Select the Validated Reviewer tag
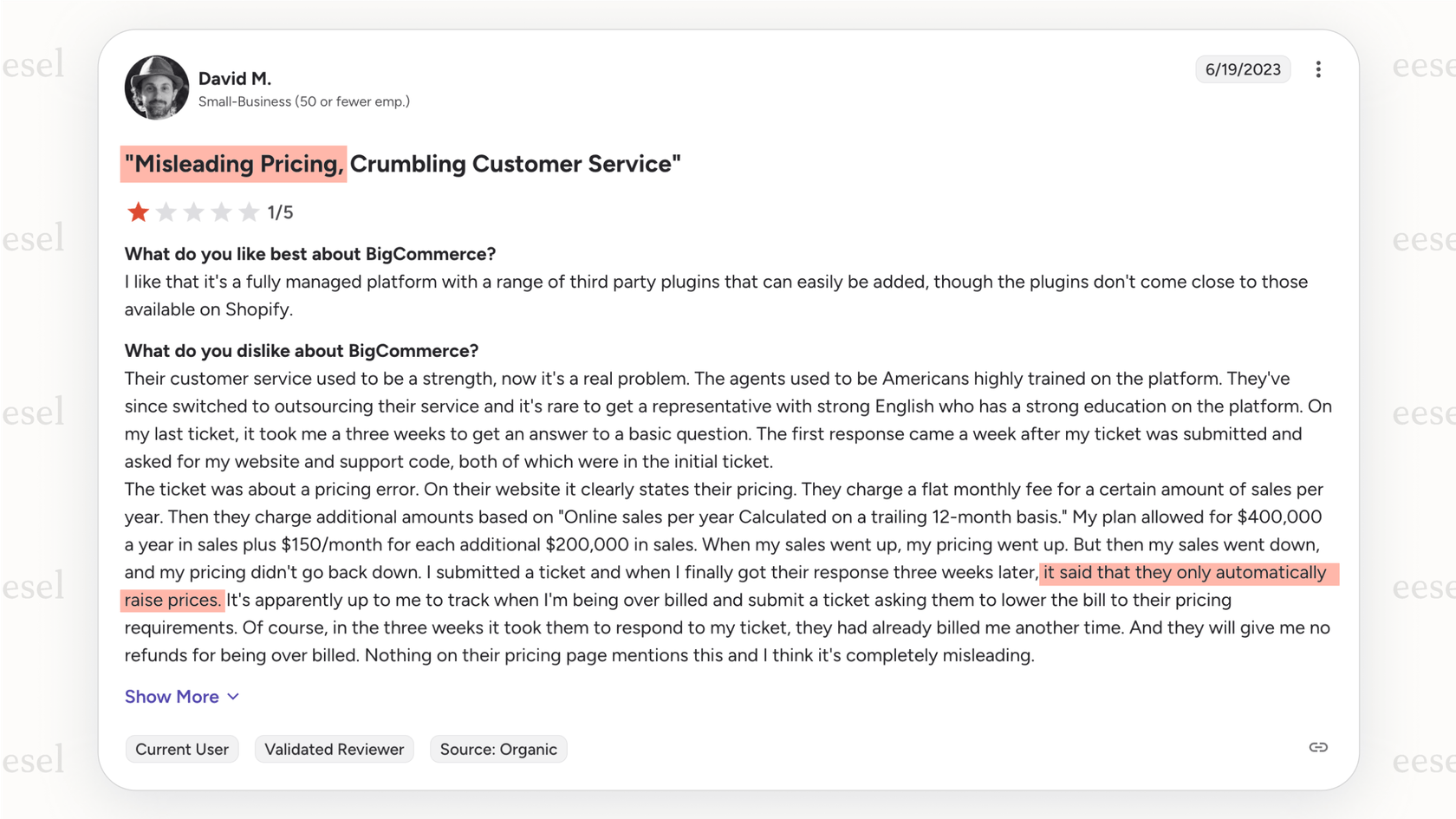 tap(334, 749)
